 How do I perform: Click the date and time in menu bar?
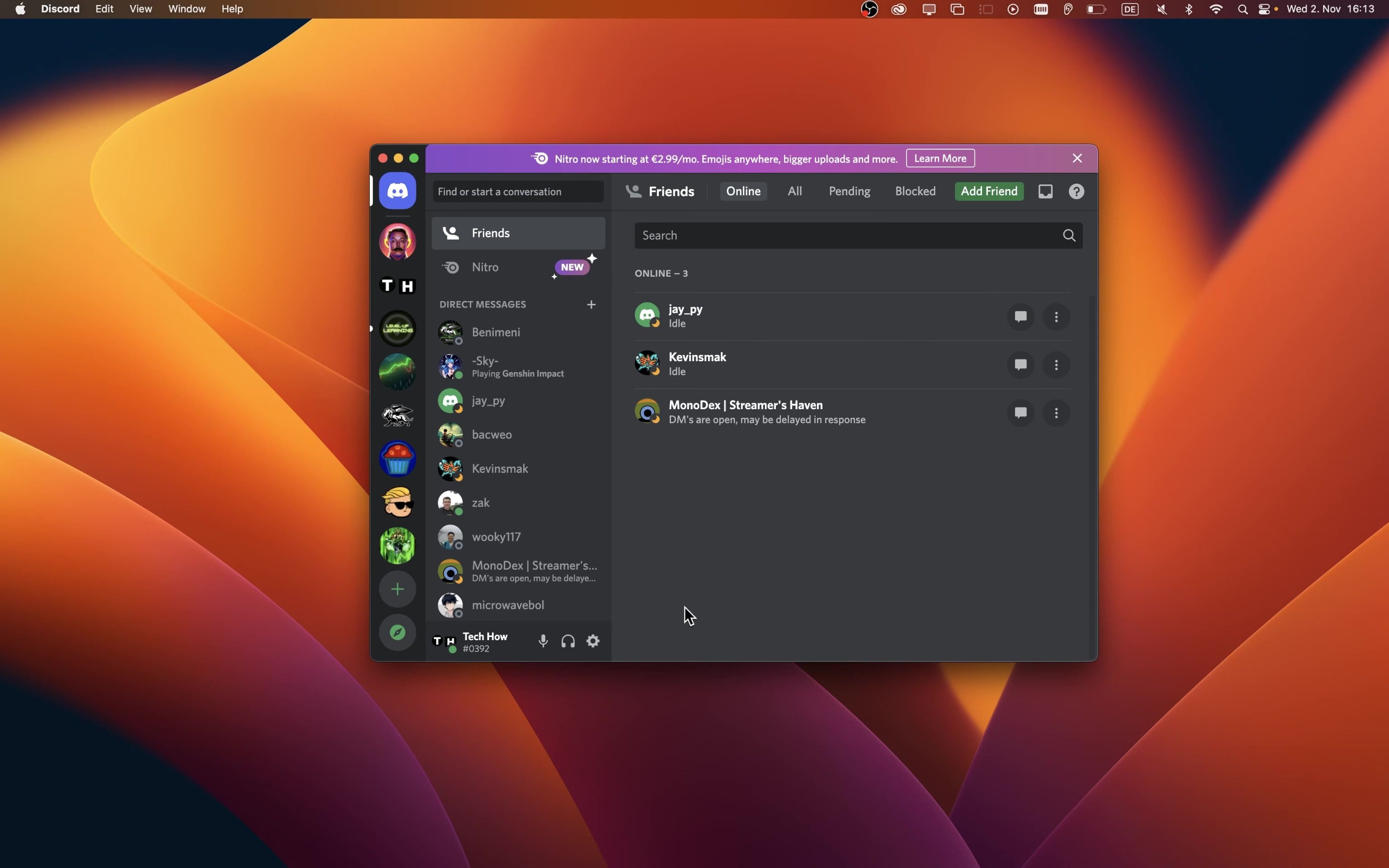(x=1331, y=9)
